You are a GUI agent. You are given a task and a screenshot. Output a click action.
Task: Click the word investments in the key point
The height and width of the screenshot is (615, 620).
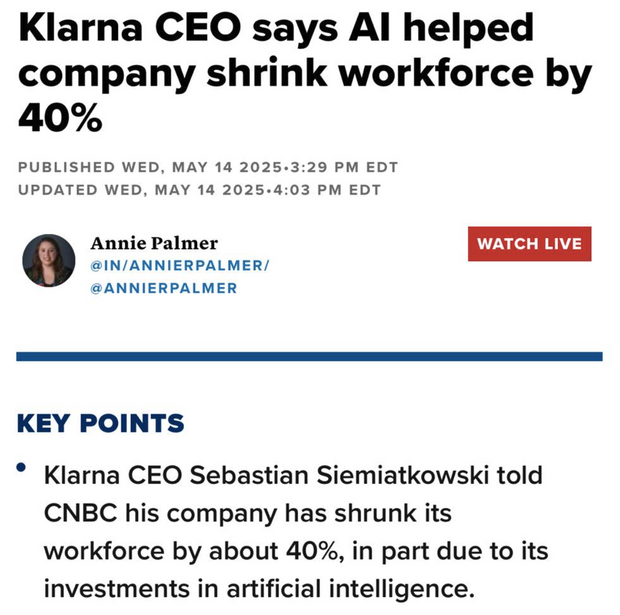(x=117, y=589)
